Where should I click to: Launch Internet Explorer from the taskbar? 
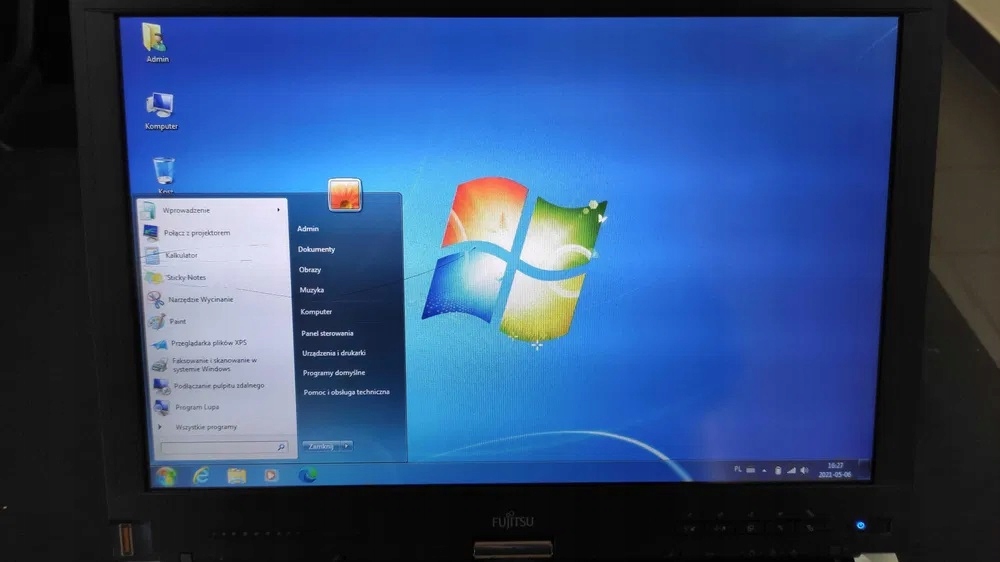coord(201,475)
